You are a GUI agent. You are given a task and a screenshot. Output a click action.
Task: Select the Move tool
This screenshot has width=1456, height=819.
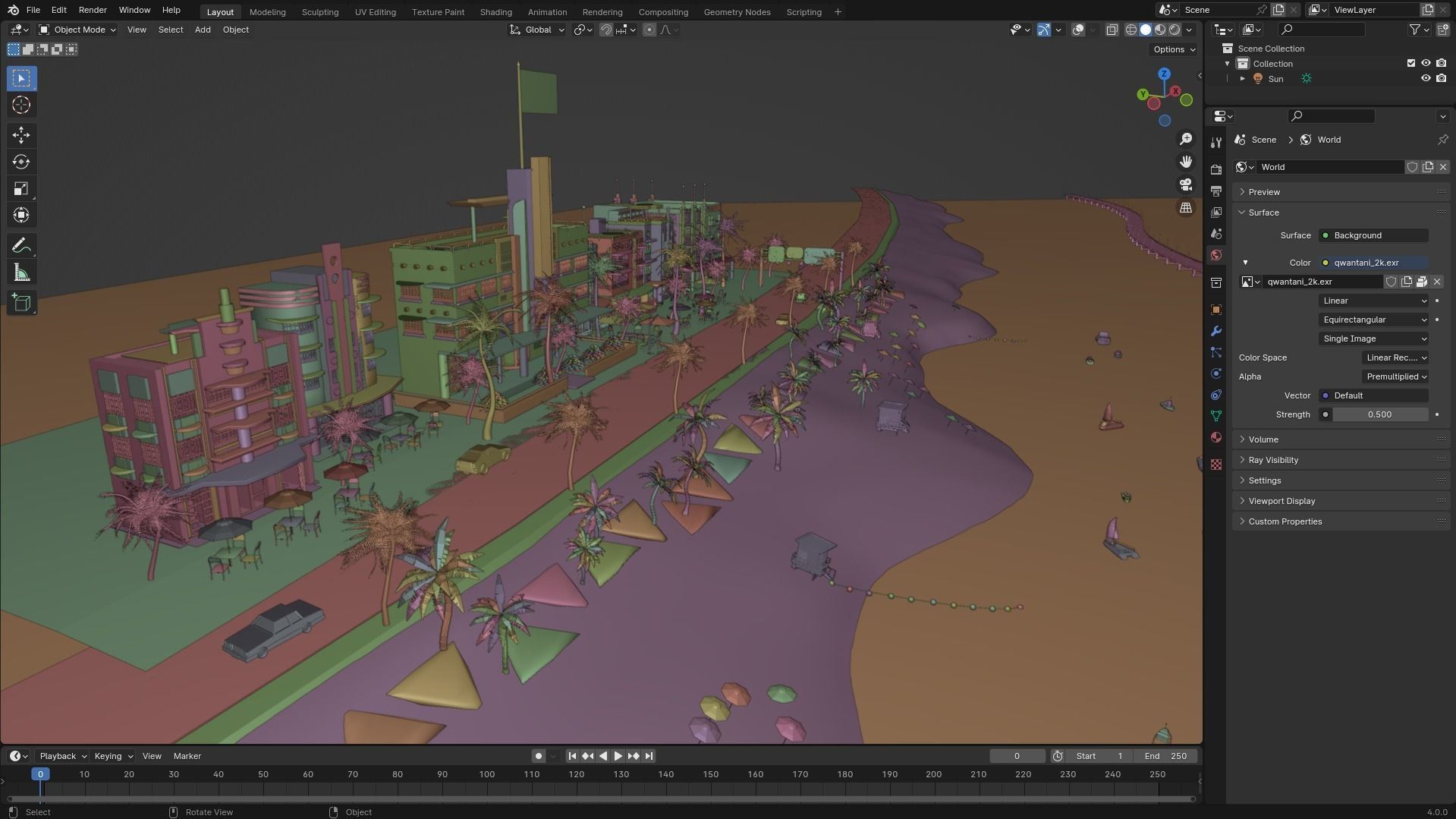tap(21, 135)
